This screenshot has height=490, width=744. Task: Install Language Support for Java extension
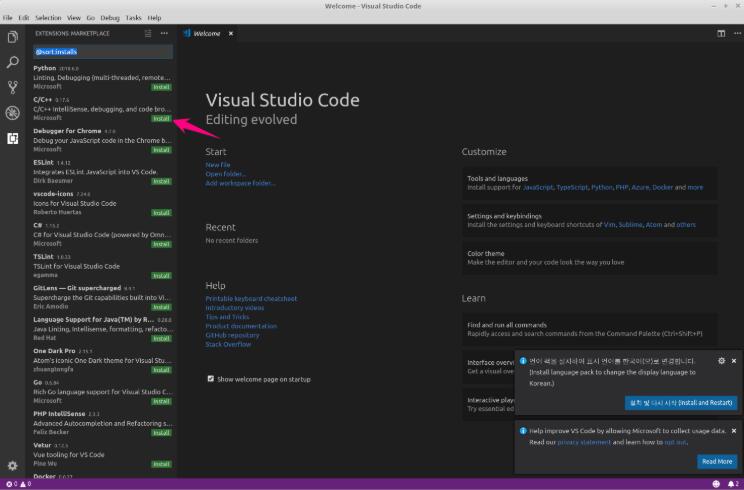pyautogui.click(x=161, y=338)
